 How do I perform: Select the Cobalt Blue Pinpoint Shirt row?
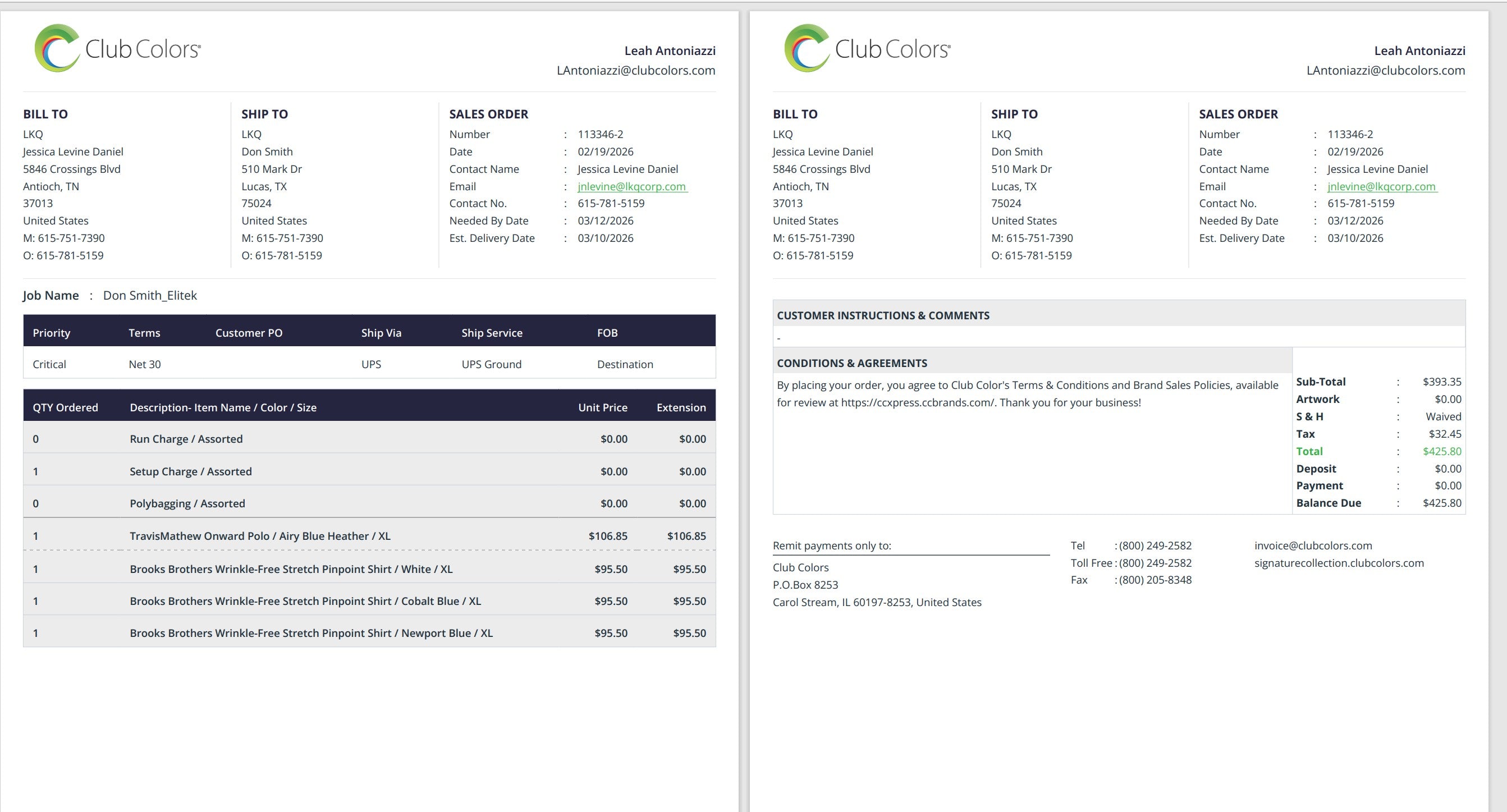[x=305, y=601]
